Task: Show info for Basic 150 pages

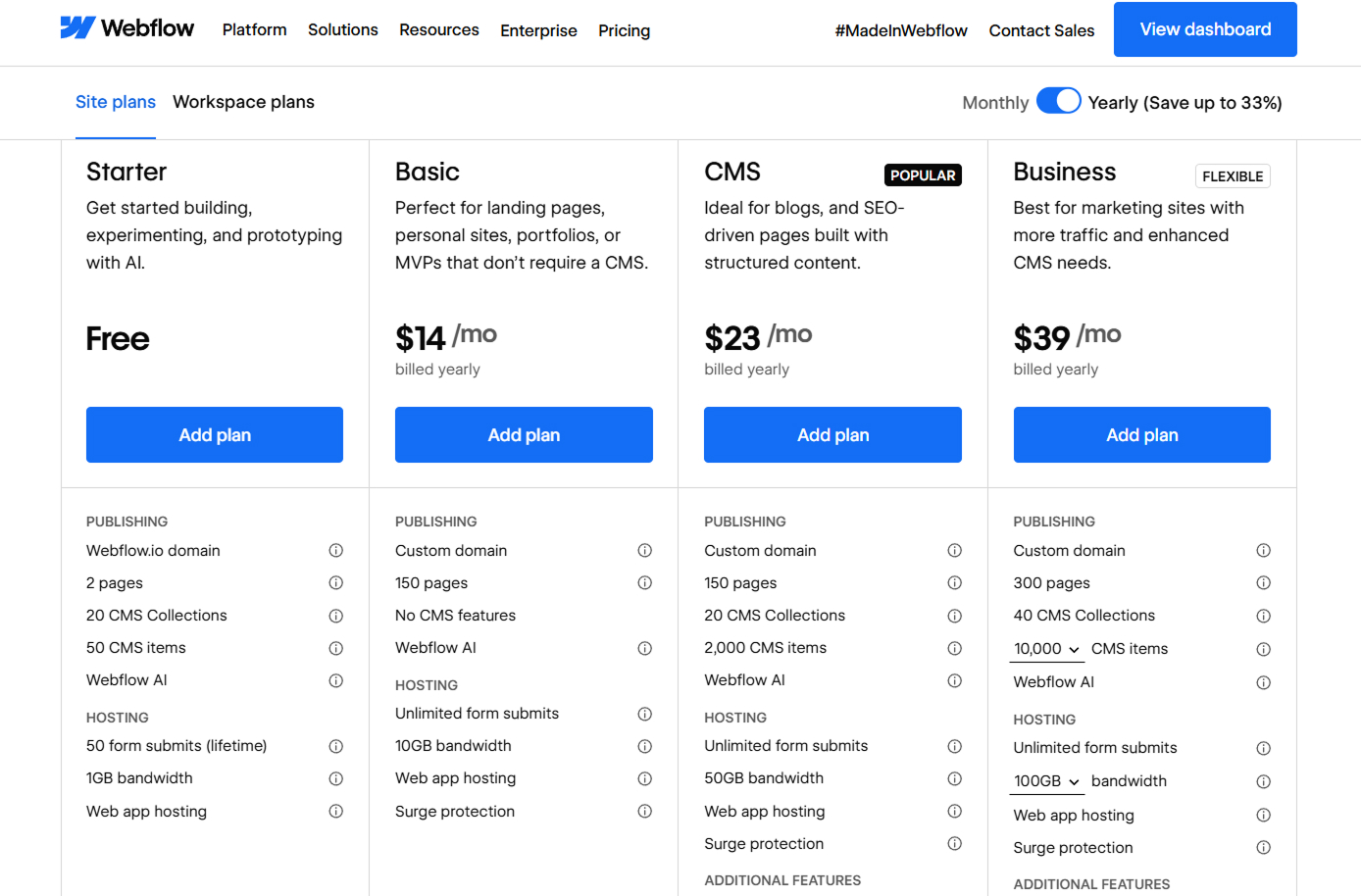Action: click(645, 583)
